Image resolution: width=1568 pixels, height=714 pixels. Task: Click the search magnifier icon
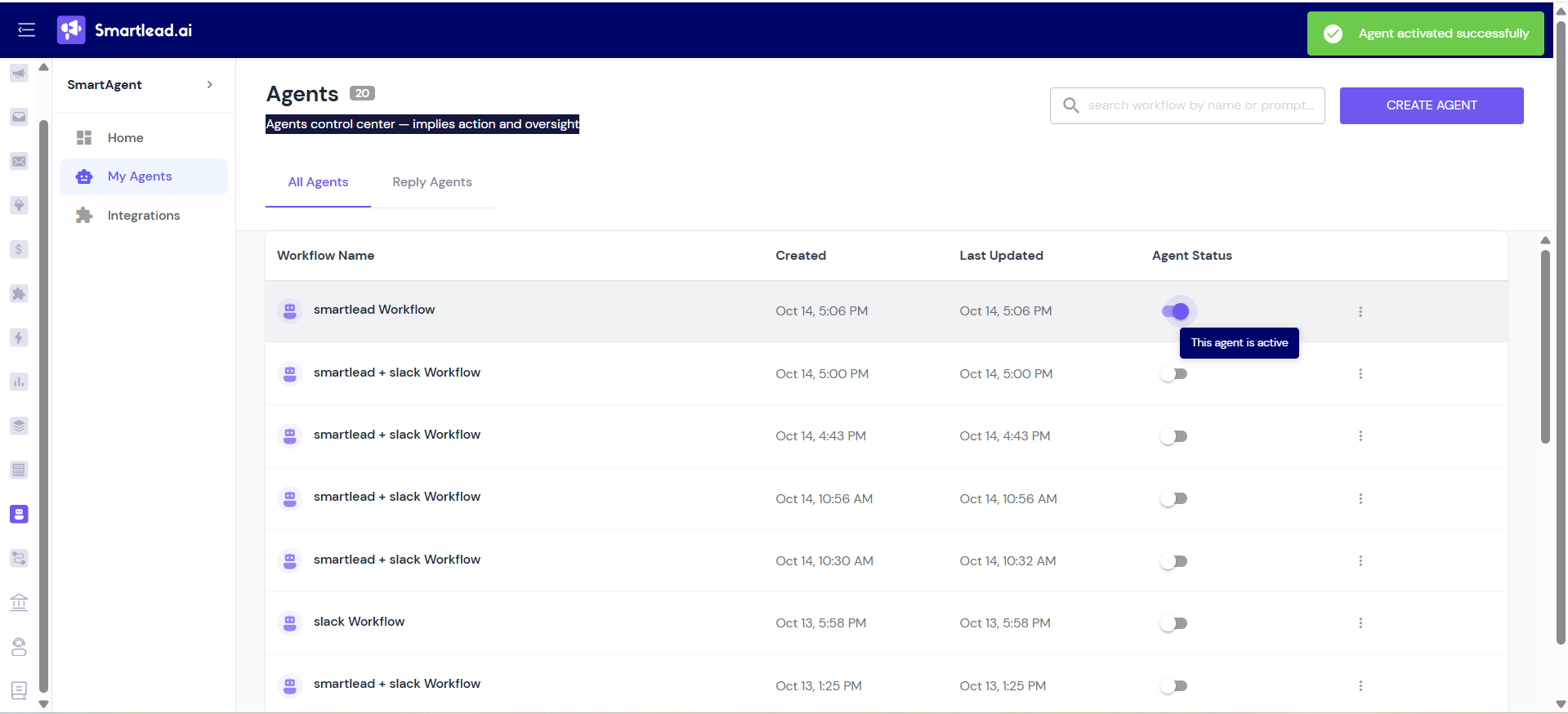(x=1070, y=105)
